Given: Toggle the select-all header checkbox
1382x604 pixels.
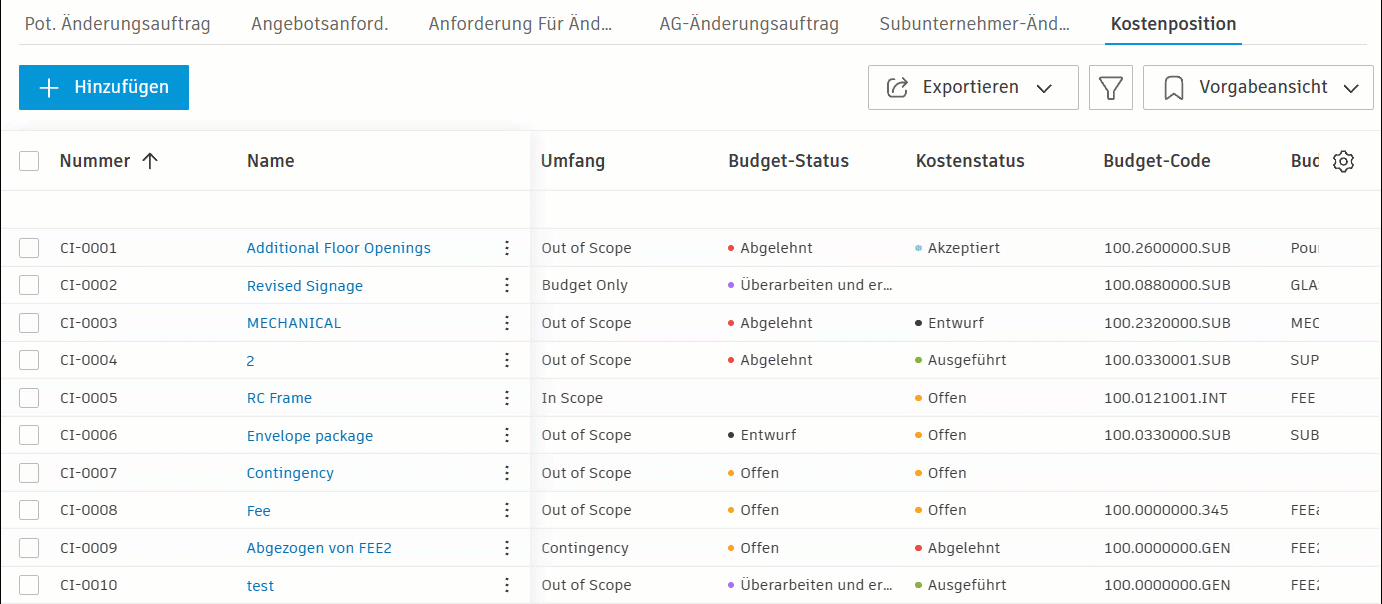Looking at the screenshot, I should [x=29, y=161].
